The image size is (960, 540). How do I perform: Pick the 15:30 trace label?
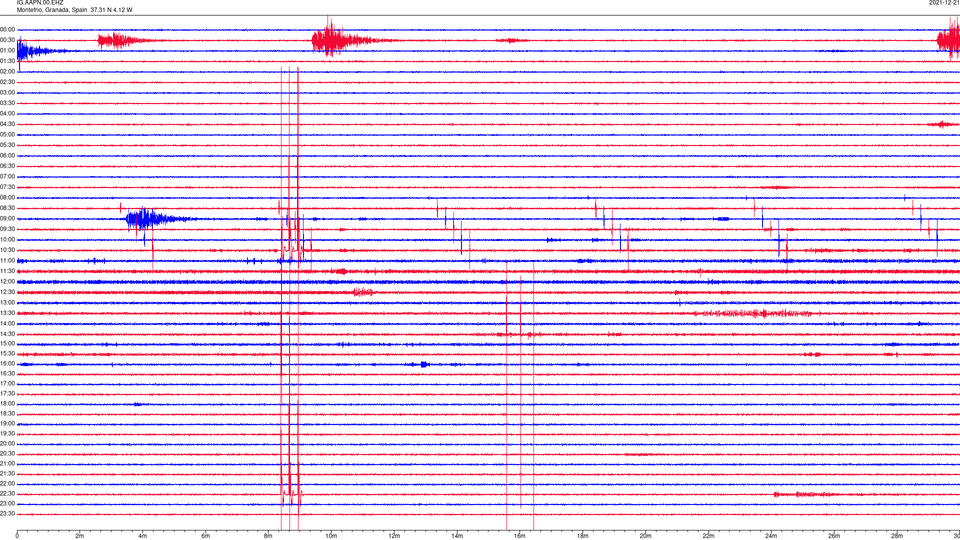tap(7, 353)
